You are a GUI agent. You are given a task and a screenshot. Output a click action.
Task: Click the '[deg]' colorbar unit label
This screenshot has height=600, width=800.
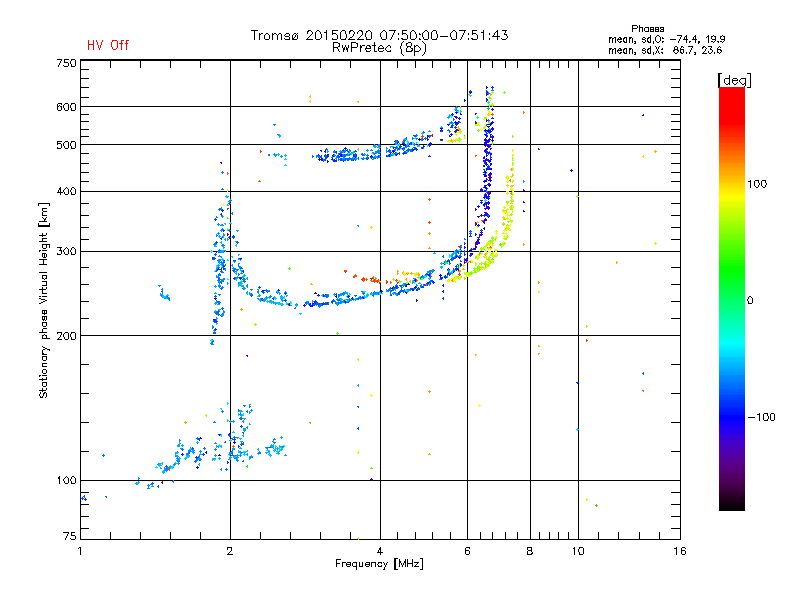coord(734,80)
